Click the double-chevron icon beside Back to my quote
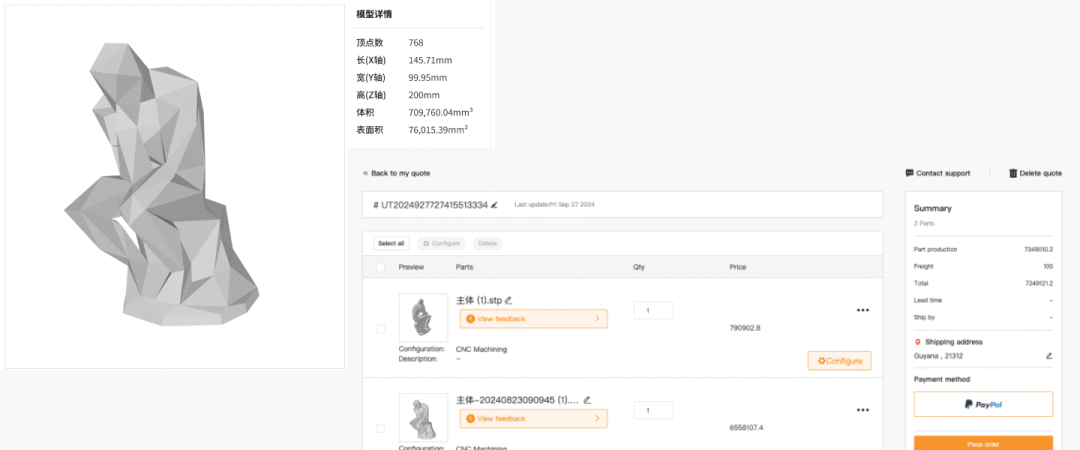1080x450 pixels. coord(366,174)
